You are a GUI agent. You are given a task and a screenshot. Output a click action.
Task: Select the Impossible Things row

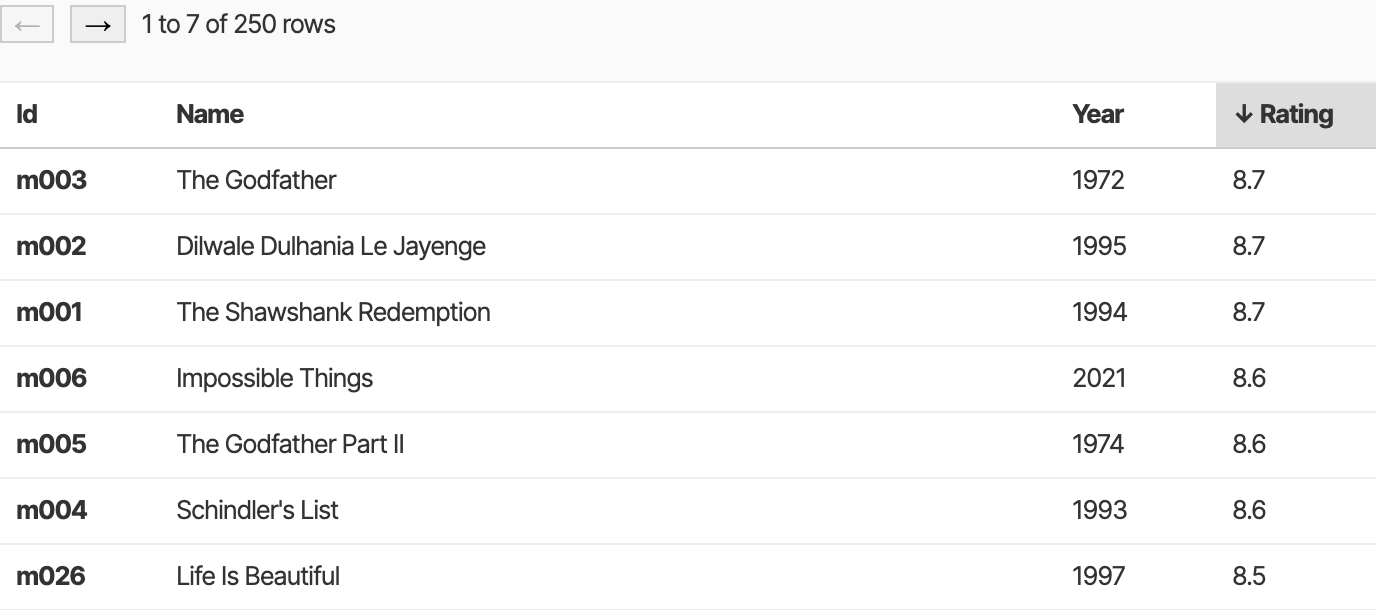click(274, 378)
